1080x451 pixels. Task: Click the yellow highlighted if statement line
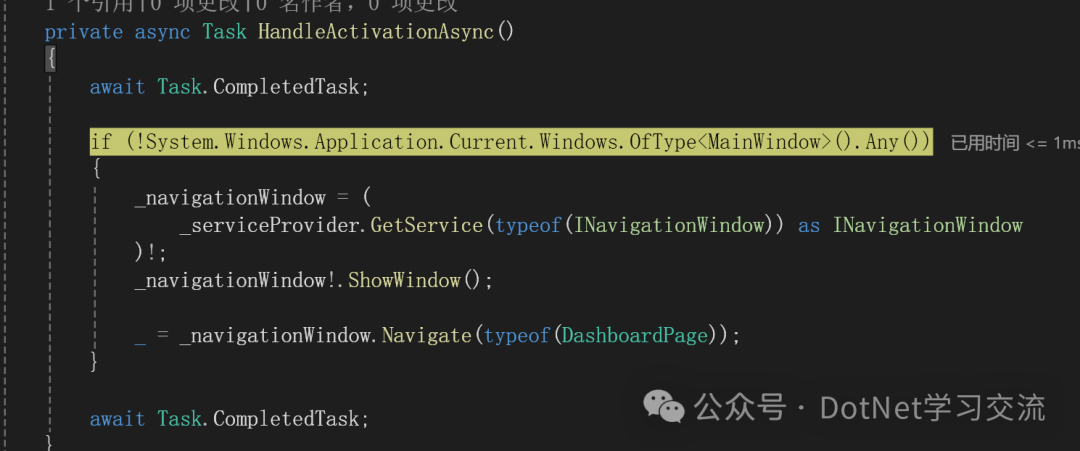pyautogui.click(x=511, y=143)
